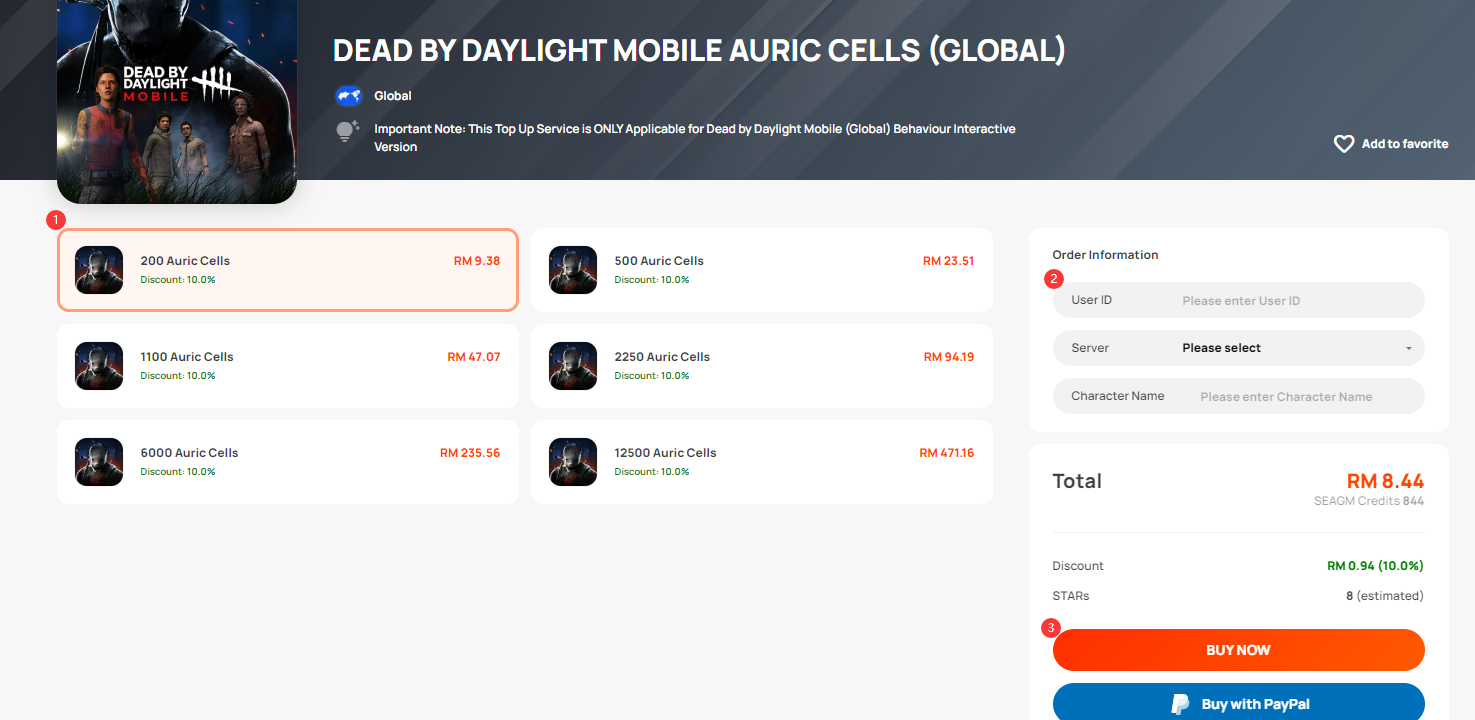This screenshot has height=720, width=1475.
Task: Click the Server dropdown arrow
Action: click(x=1408, y=349)
